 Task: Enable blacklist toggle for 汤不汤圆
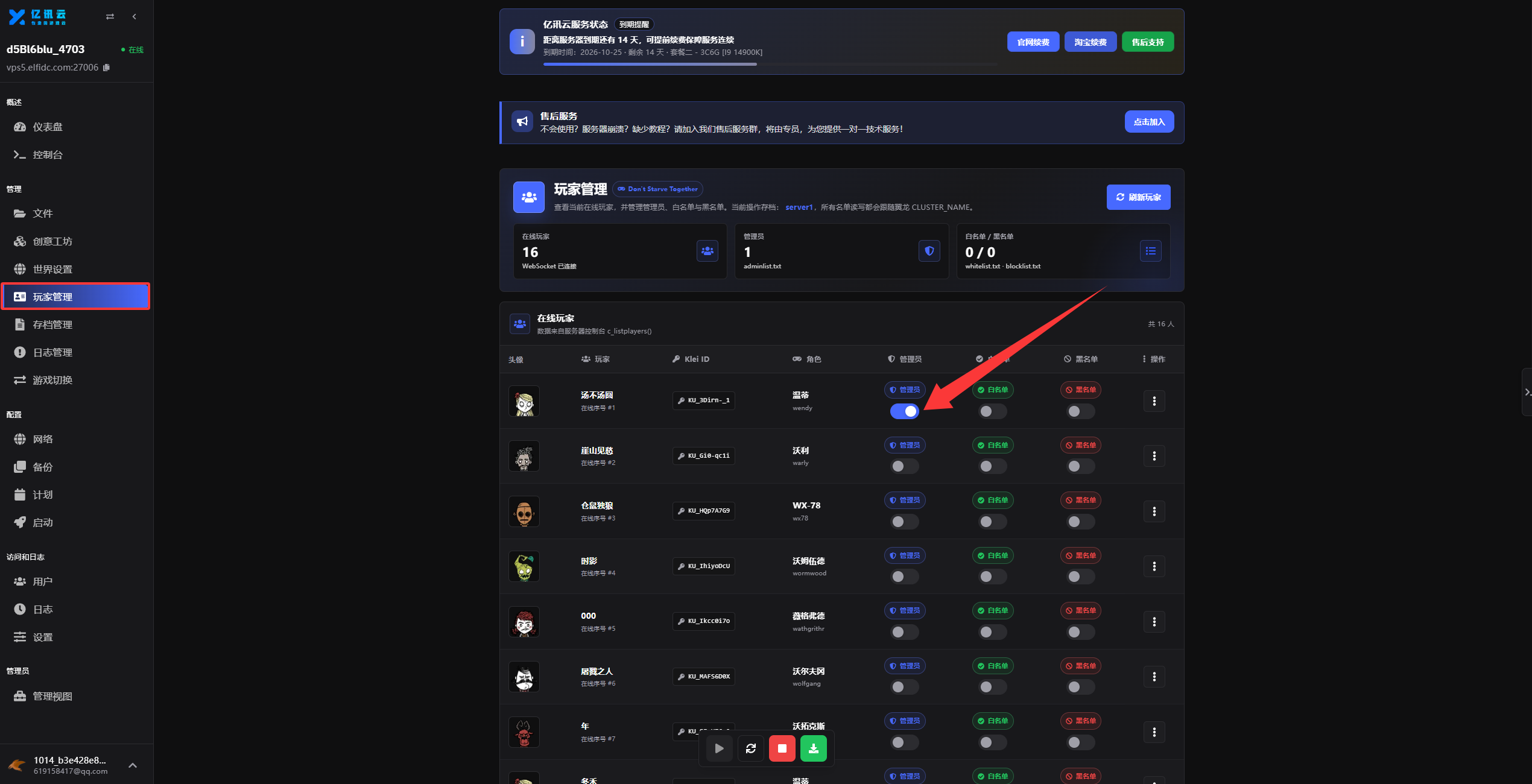coord(1080,411)
